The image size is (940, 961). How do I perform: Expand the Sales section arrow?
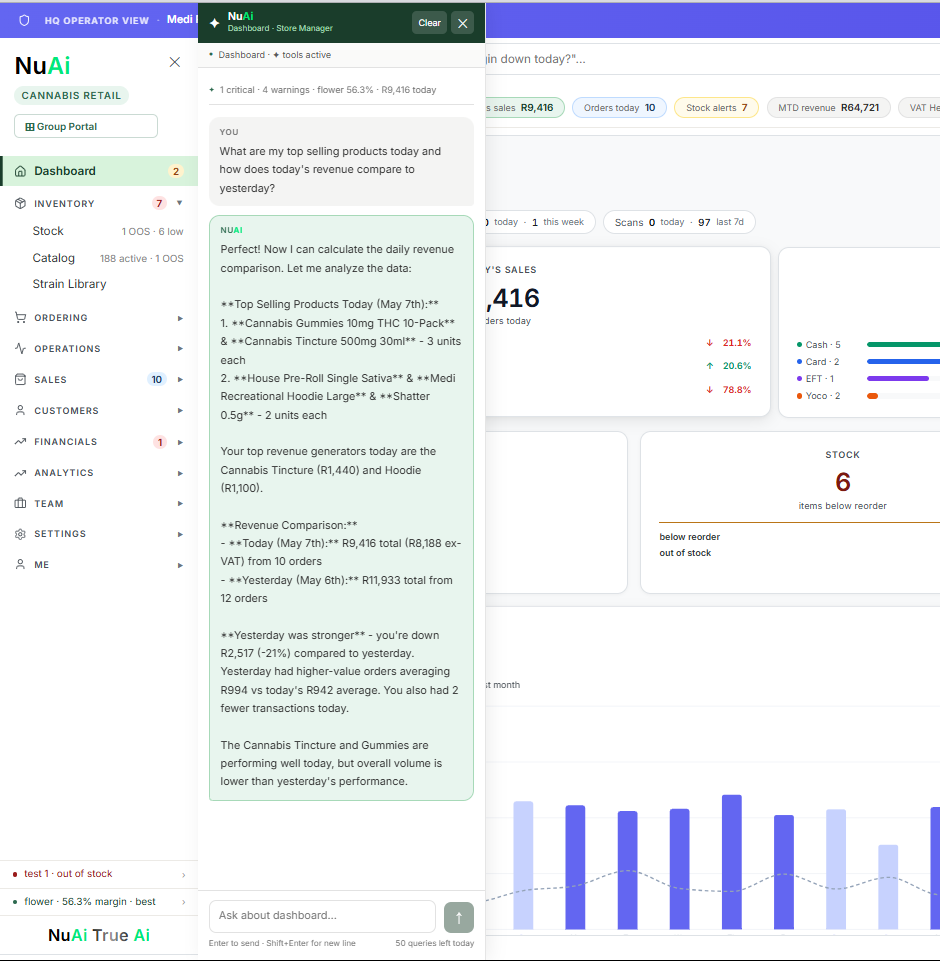point(180,379)
